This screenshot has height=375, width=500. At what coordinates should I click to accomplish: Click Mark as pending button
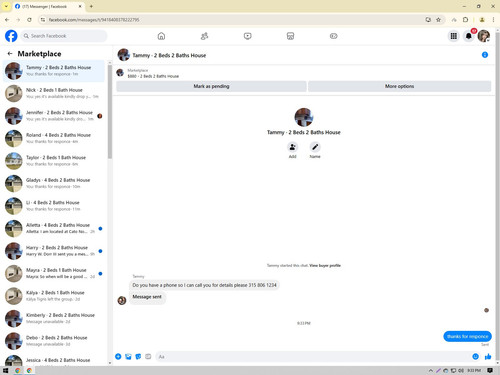tap(211, 86)
